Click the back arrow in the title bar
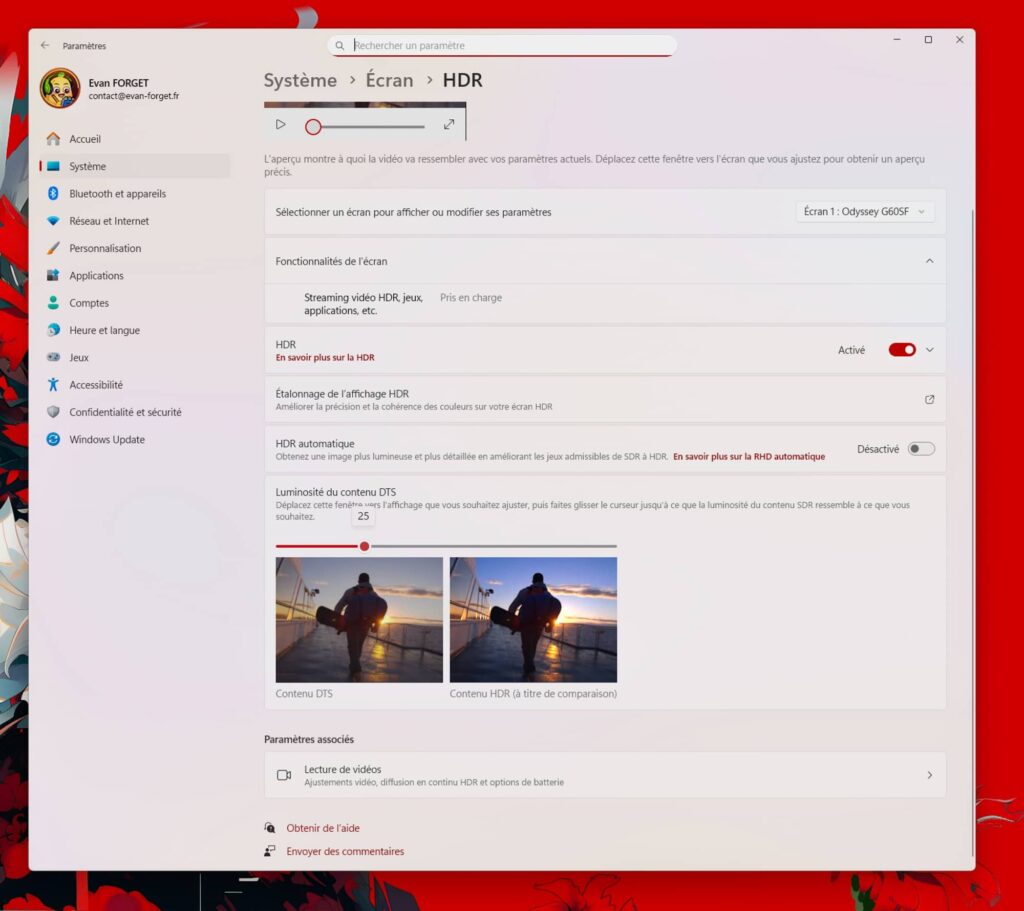Image resolution: width=1024 pixels, height=911 pixels. (45, 46)
